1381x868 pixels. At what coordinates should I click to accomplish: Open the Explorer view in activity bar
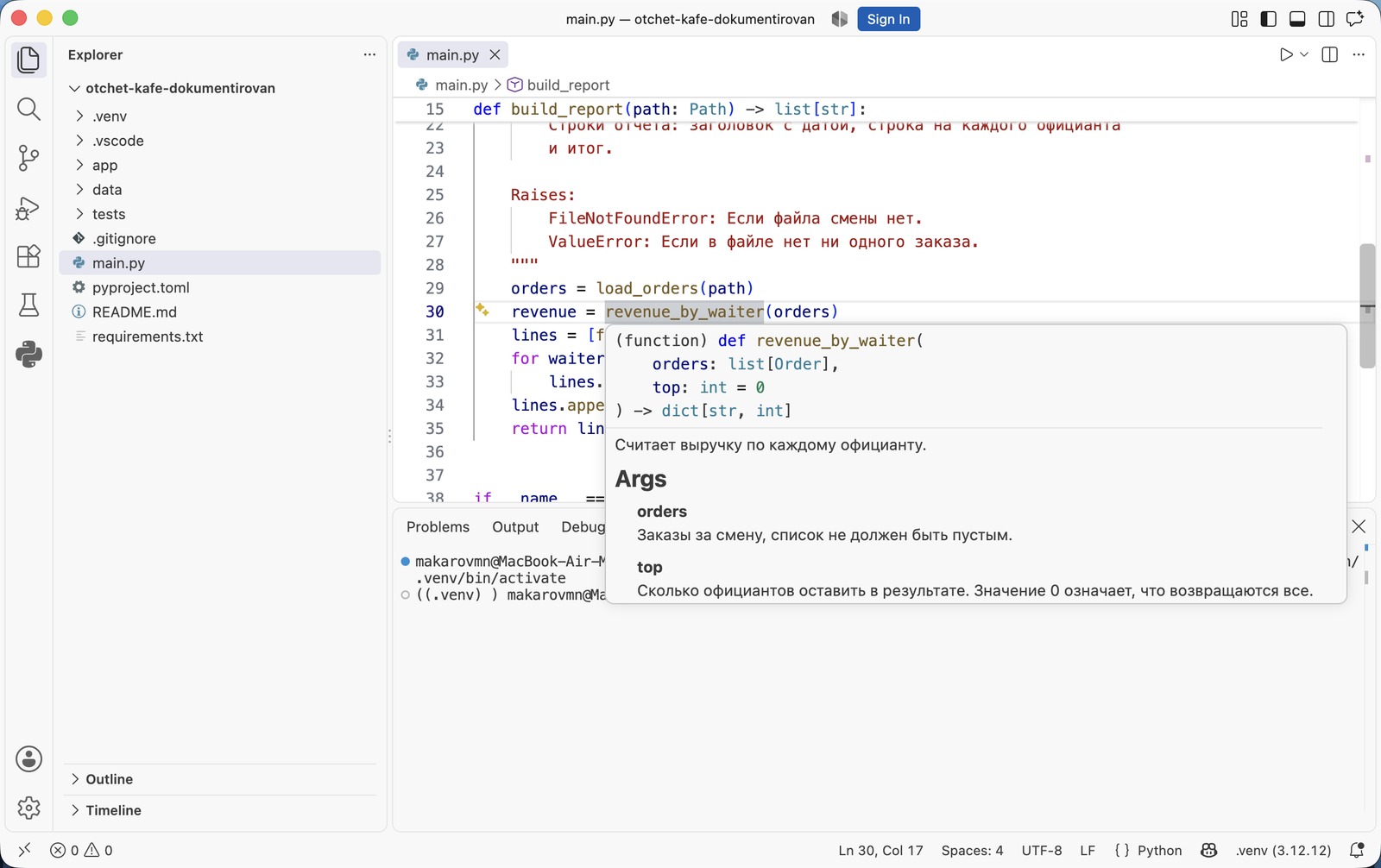[x=28, y=60]
